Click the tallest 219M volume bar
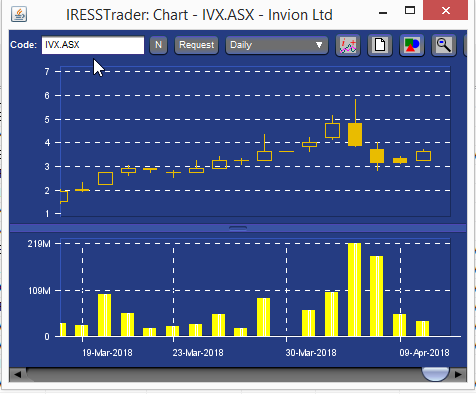Viewport: 476px width, 394px height. pyautogui.click(x=354, y=289)
